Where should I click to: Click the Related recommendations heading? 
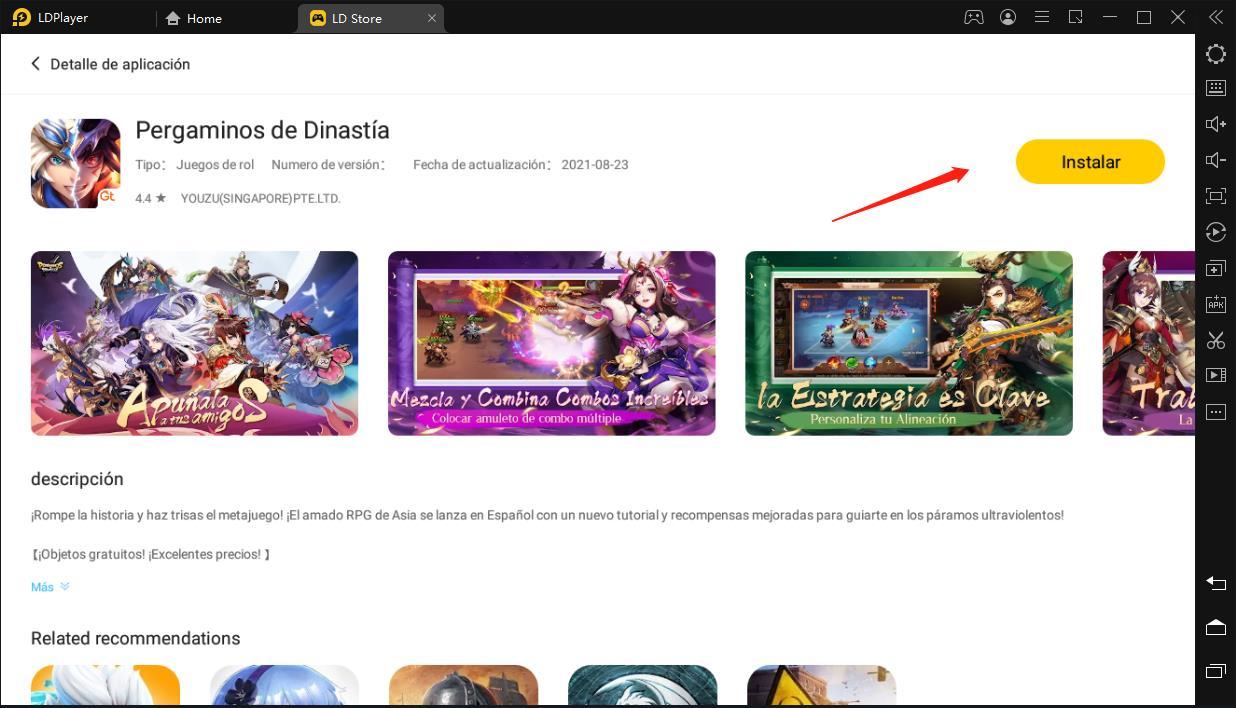[135, 638]
